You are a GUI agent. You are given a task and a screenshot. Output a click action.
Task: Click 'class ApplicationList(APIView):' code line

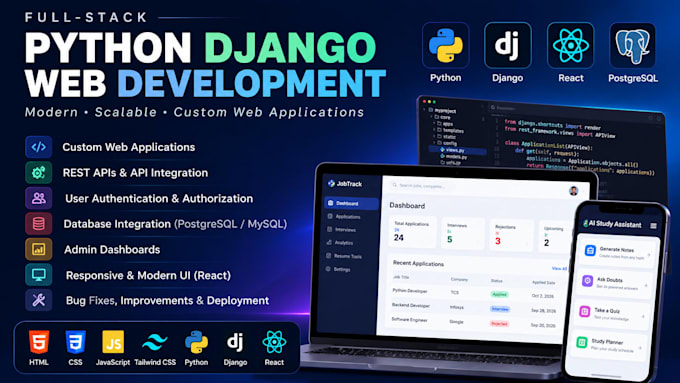click(x=548, y=145)
